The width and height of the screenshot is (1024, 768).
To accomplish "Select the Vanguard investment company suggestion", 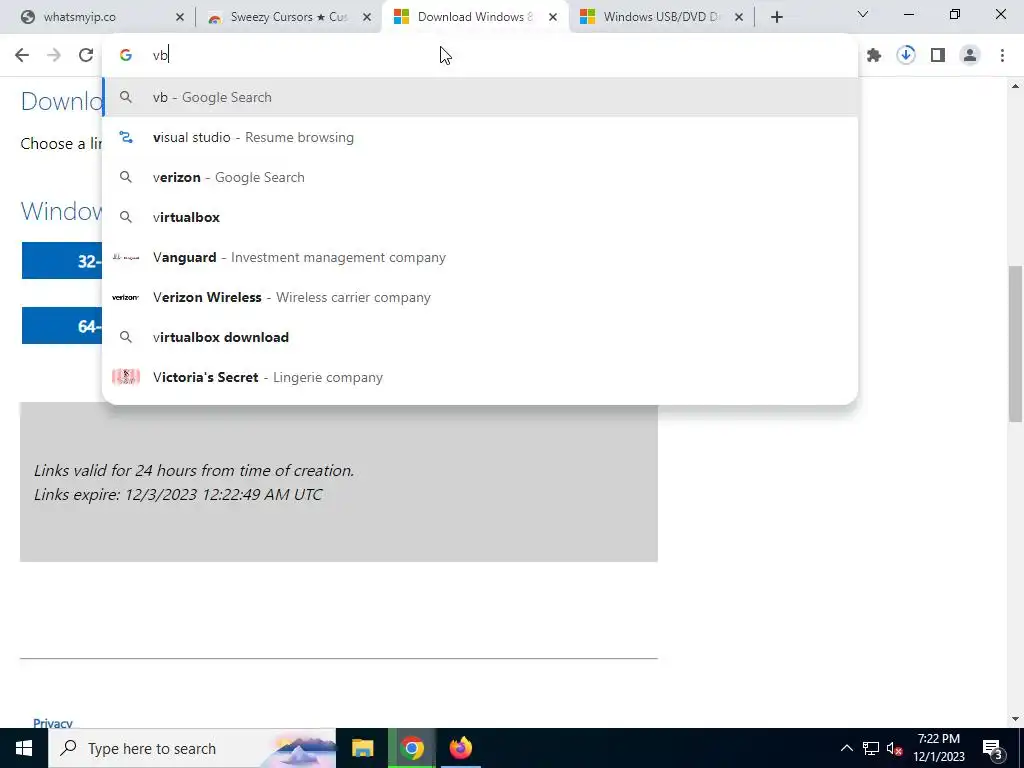I will (x=480, y=257).
